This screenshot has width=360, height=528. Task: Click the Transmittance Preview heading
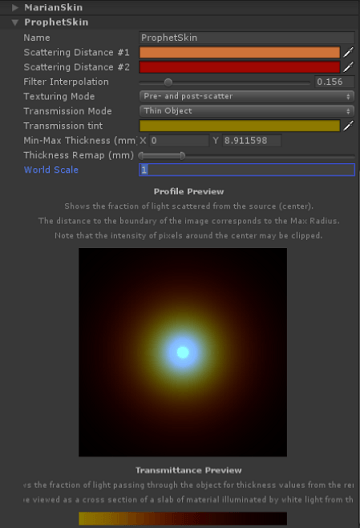189,470
